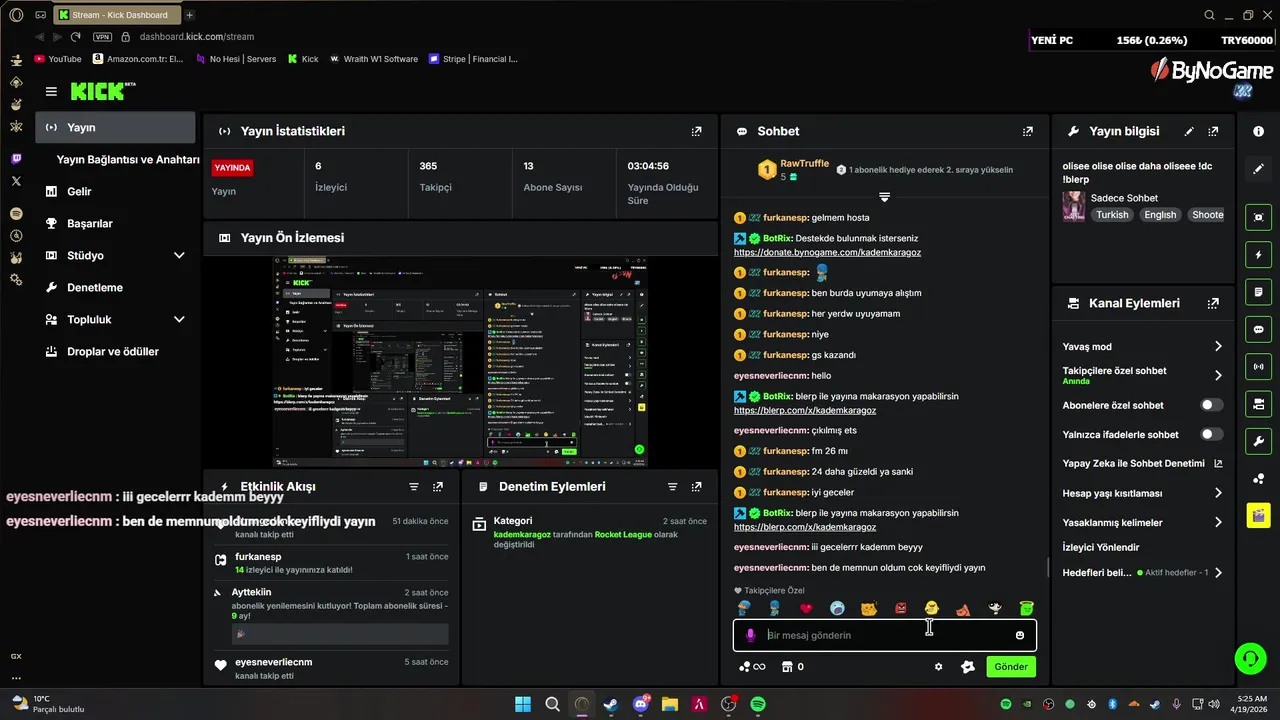
Task: Click the English stream tag
Action: click(1160, 214)
